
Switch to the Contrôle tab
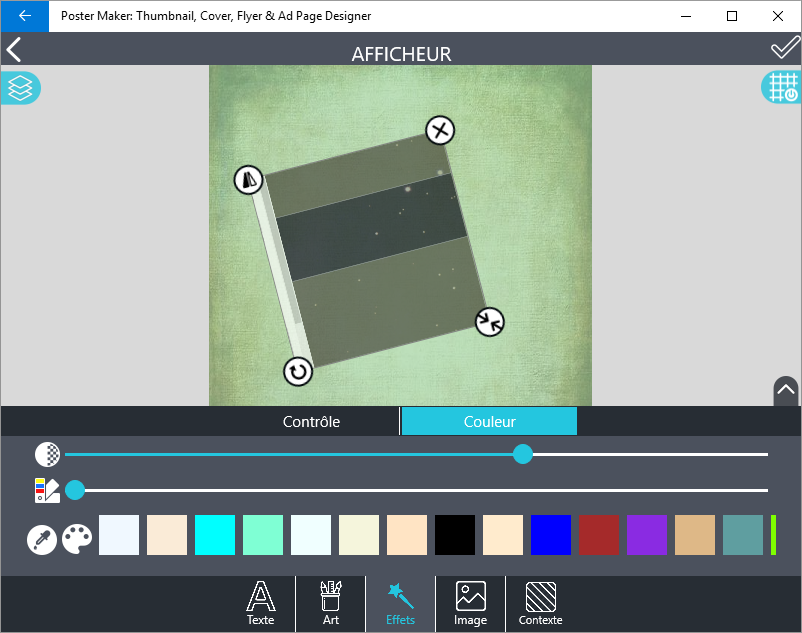(311, 421)
